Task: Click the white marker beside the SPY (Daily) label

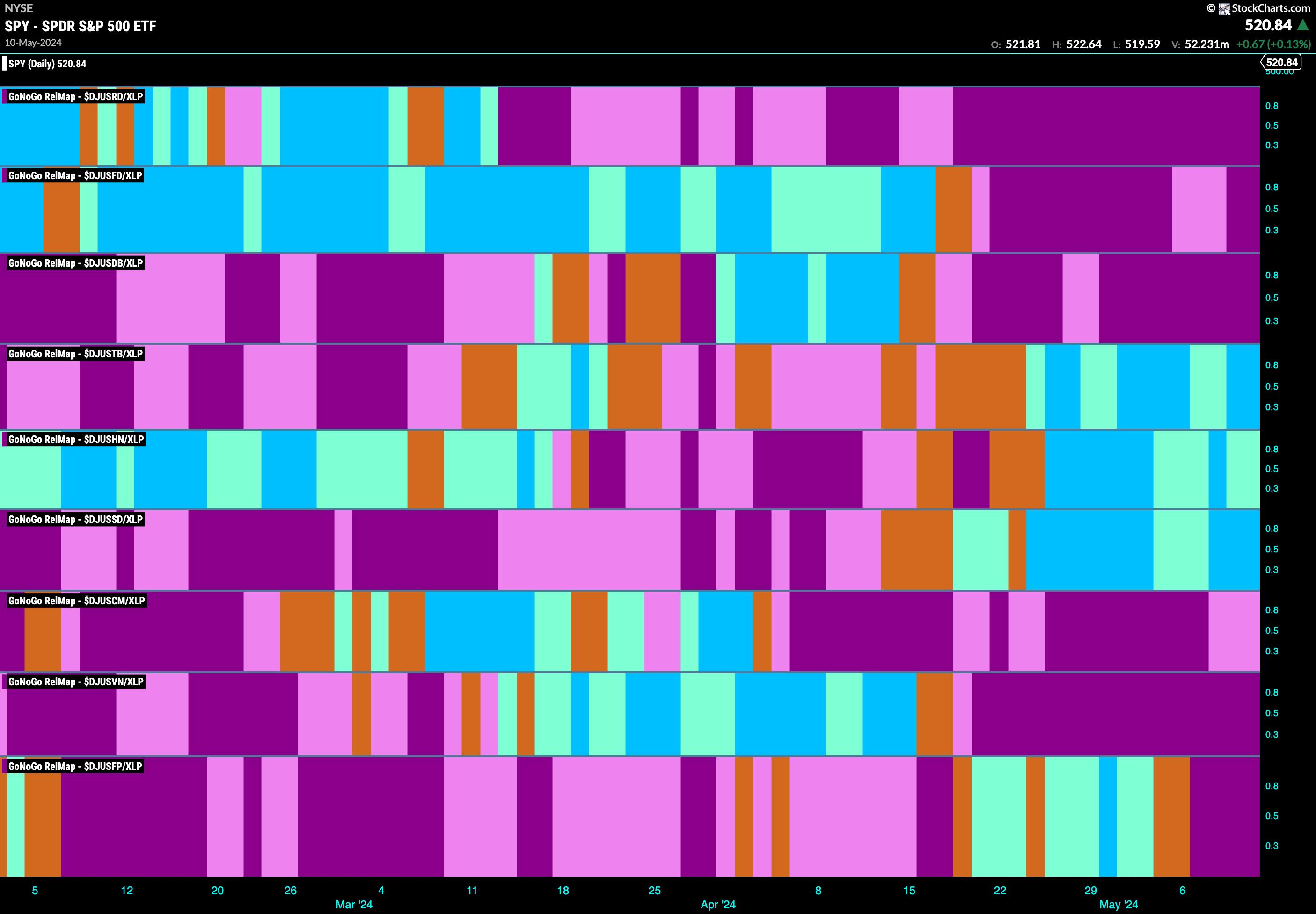Action: tap(4, 64)
